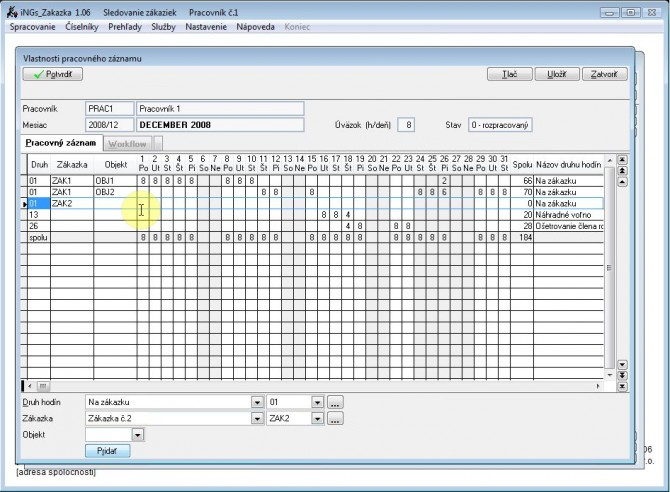
Task: Jump to first record navigation icon
Action: pos(623,160)
